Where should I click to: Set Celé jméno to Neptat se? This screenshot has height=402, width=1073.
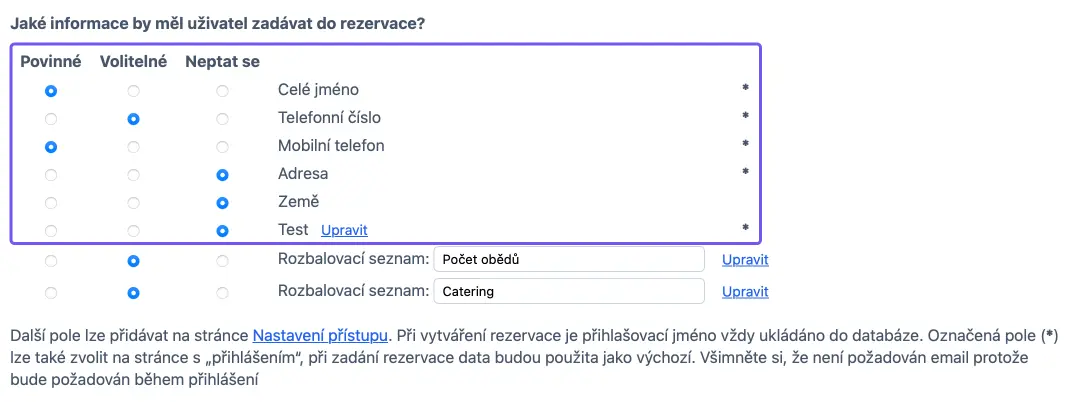[222, 91]
